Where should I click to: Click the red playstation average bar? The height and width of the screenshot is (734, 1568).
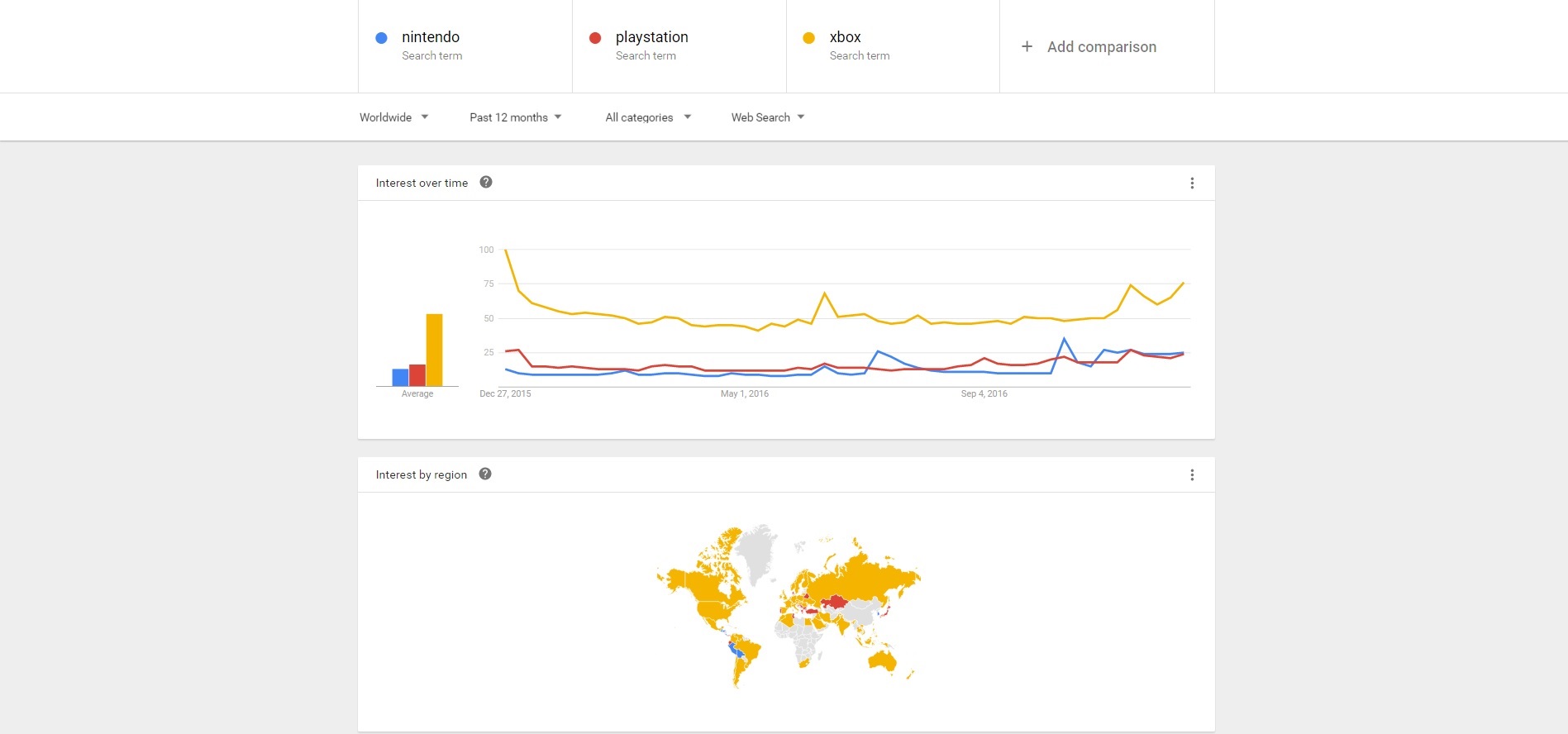pos(417,375)
